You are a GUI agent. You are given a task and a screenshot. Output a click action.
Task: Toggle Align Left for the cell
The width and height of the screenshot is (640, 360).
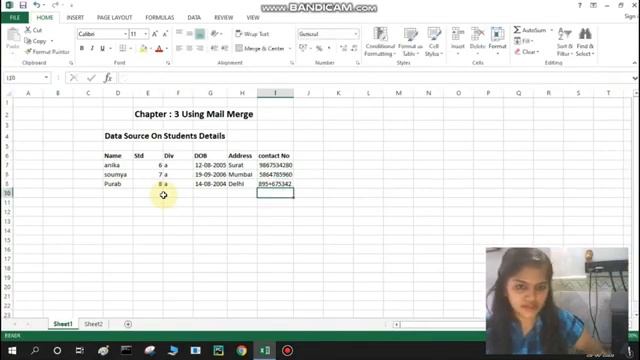179,48
